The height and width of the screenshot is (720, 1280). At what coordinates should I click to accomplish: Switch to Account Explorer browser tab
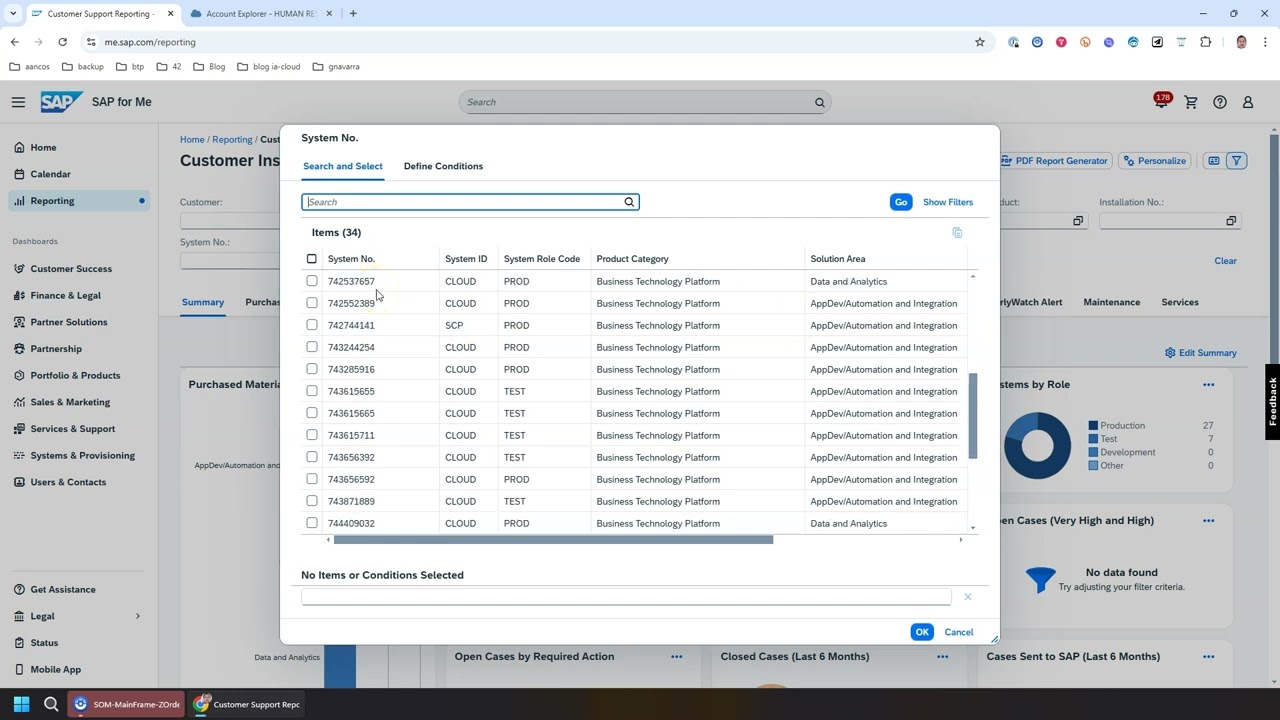tap(260, 14)
